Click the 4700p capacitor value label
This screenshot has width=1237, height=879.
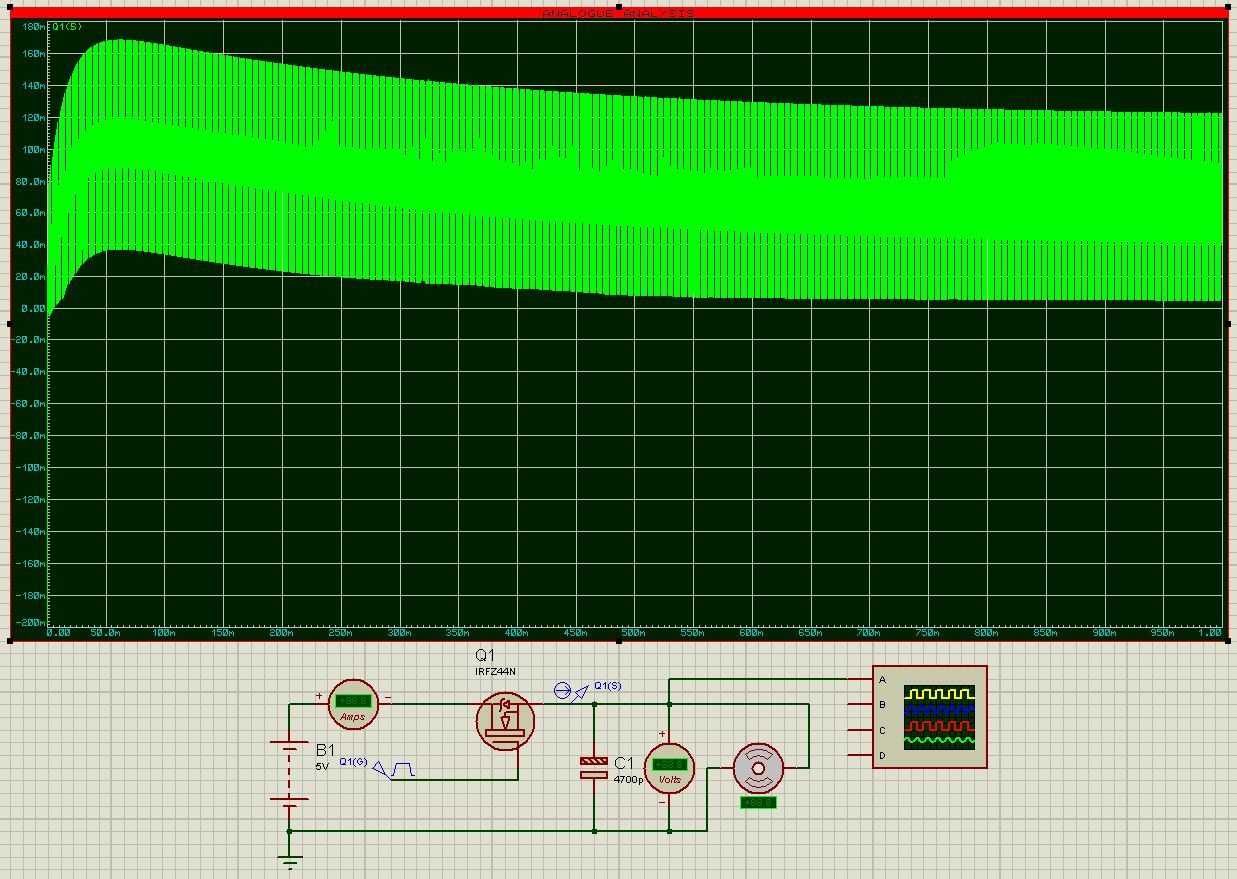click(x=629, y=778)
